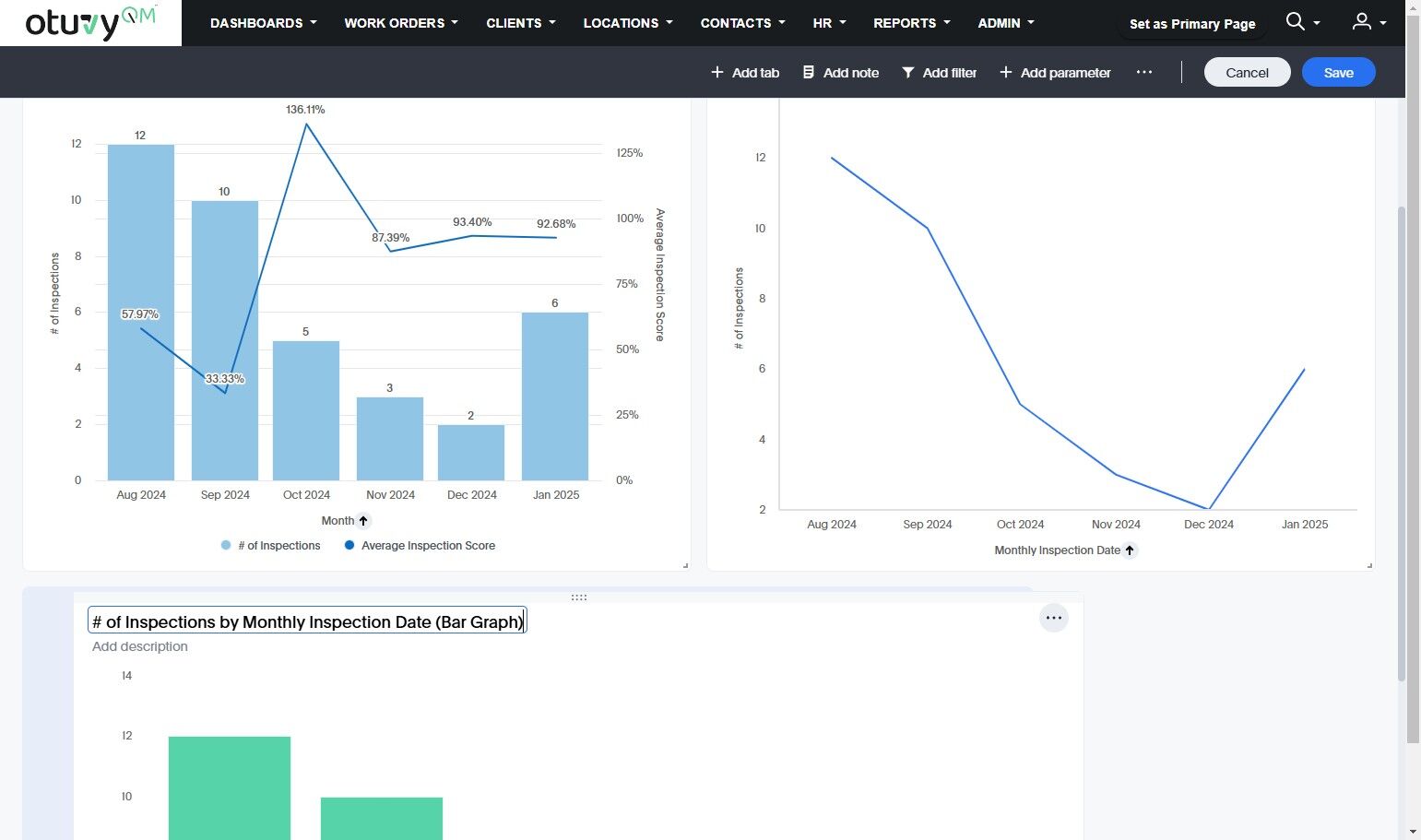Expand the Reports dropdown menu
This screenshot has height=840, width=1421.
(912, 23)
